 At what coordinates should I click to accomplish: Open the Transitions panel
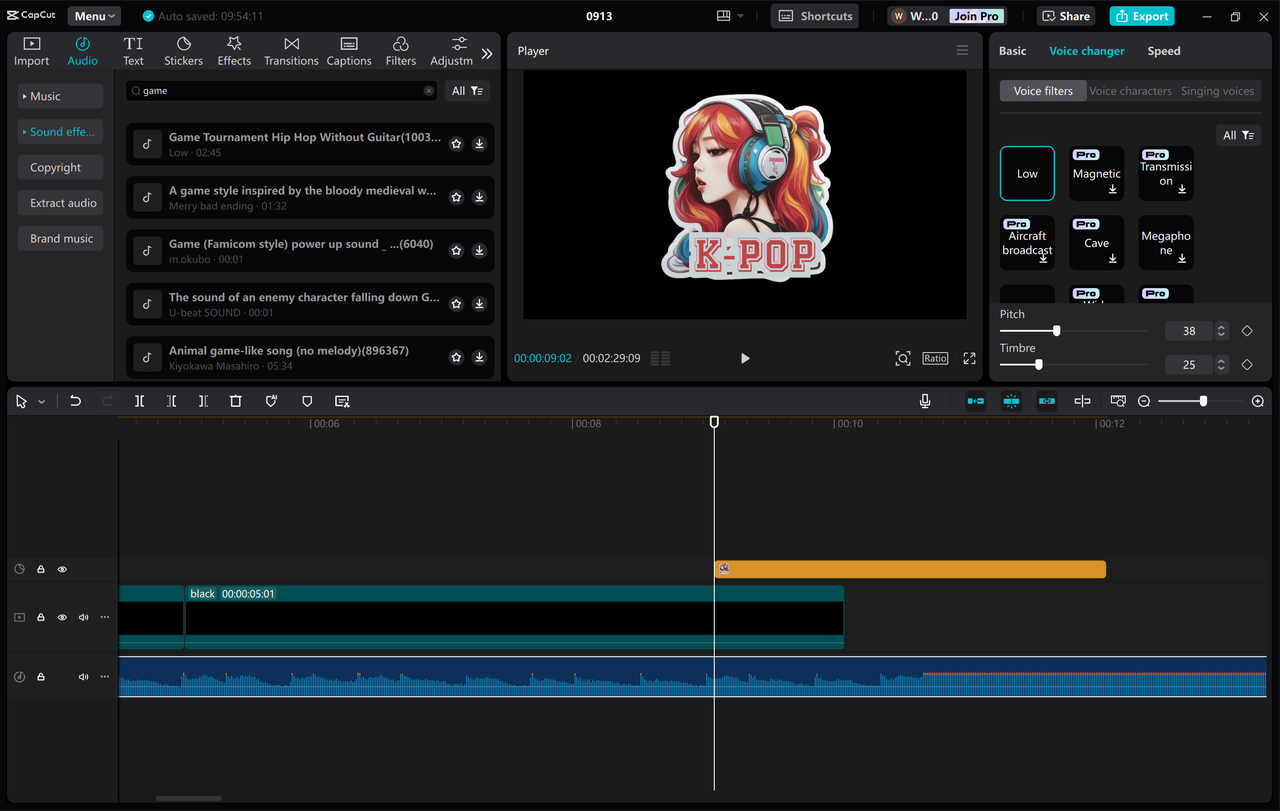click(x=291, y=50)
